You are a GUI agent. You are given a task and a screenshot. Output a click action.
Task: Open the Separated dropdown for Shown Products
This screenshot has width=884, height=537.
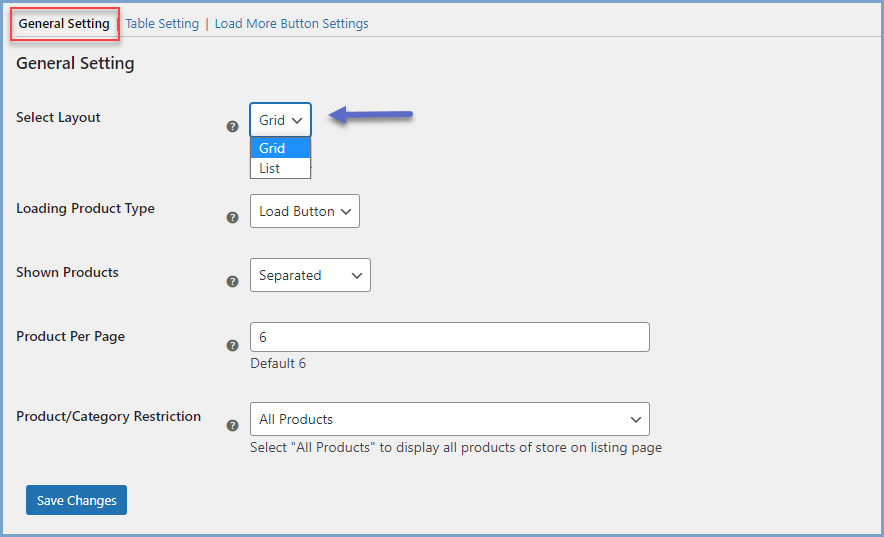point(310,275)
